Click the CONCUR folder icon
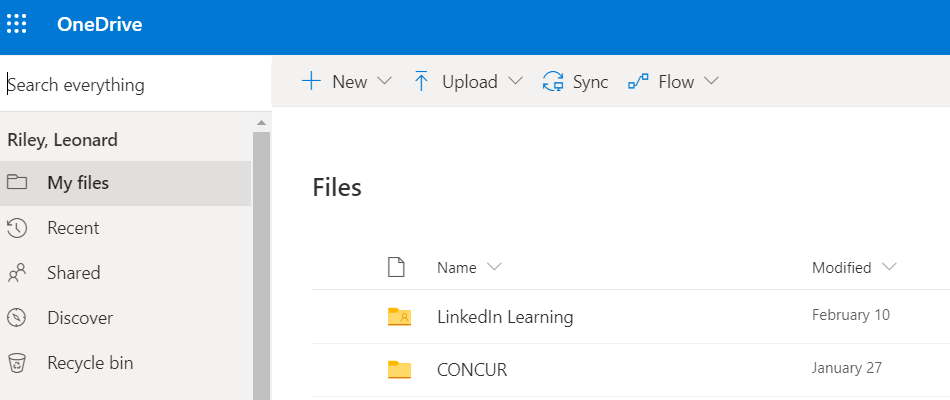Screen dimensions: 950x400 pyautogui.click(x=399, y=369)
